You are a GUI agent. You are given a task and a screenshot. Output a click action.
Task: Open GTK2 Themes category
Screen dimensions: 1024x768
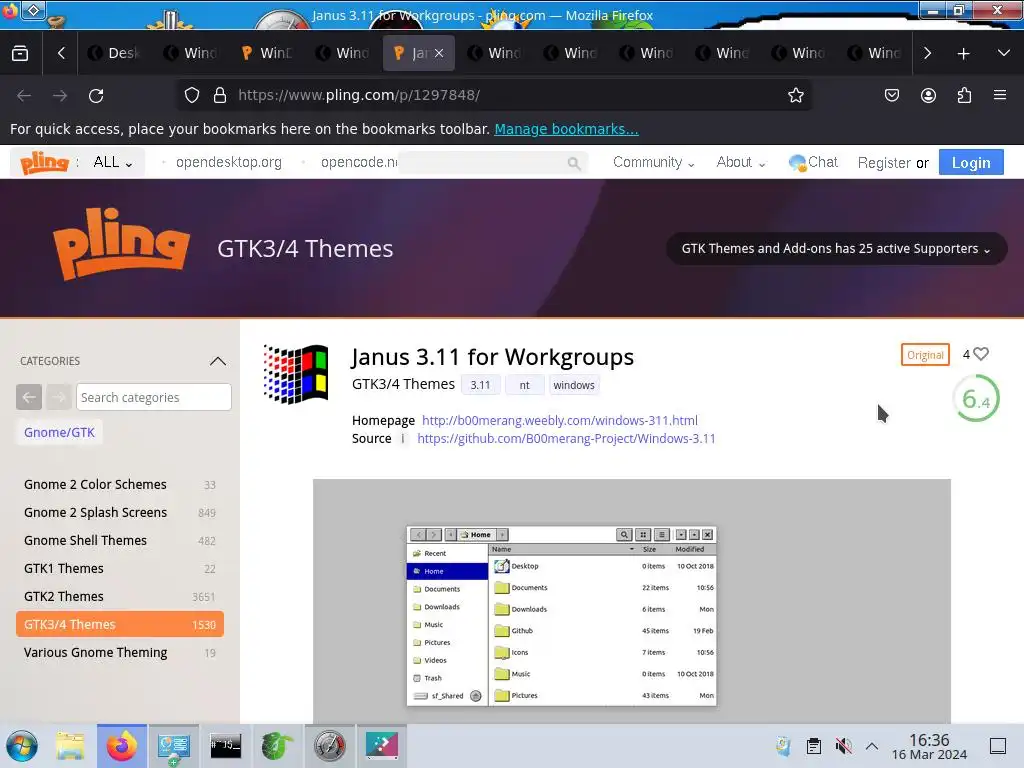click(120, 597)
